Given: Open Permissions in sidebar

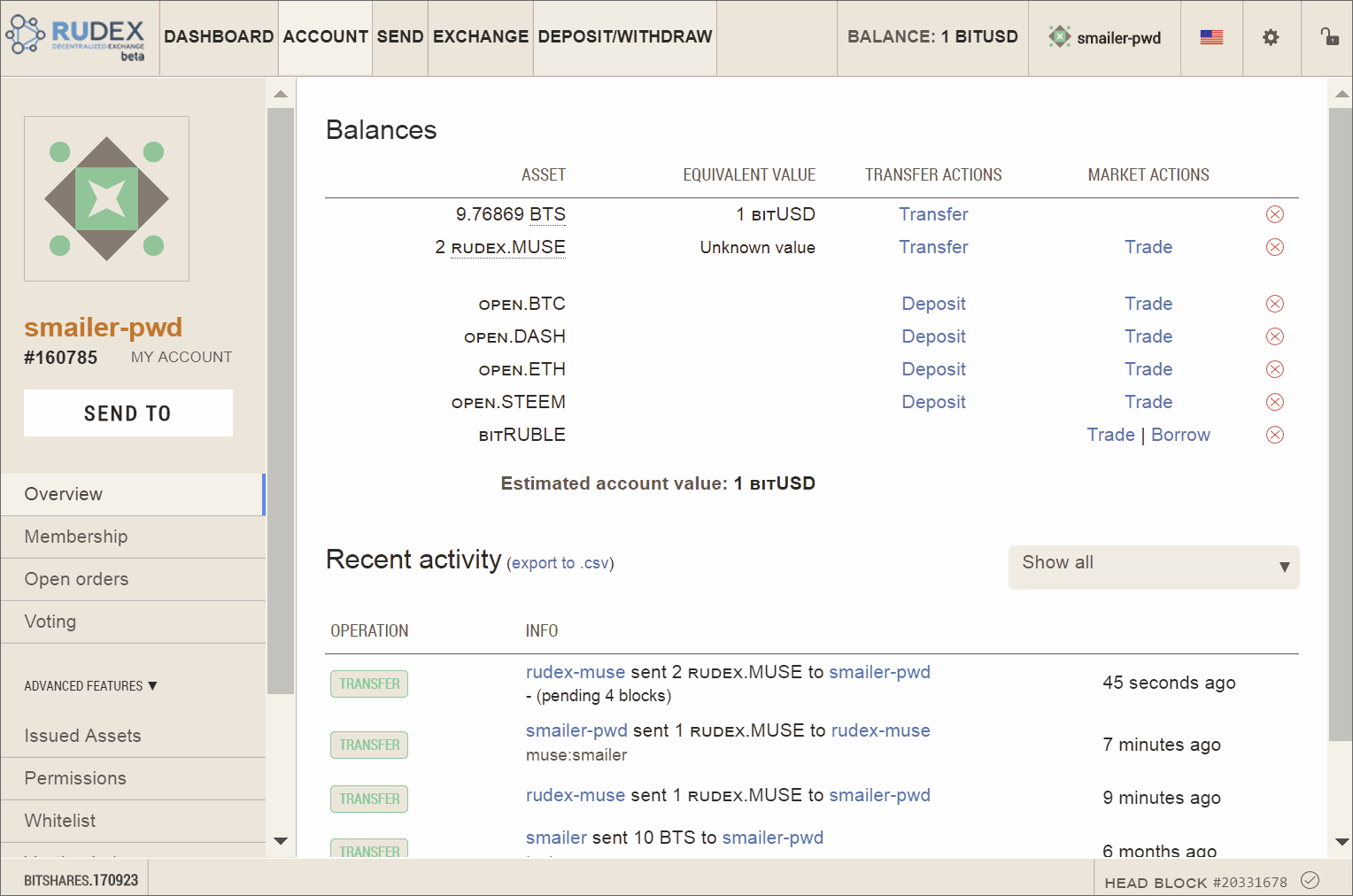Looking at the screenshot, I should [133, 778].
